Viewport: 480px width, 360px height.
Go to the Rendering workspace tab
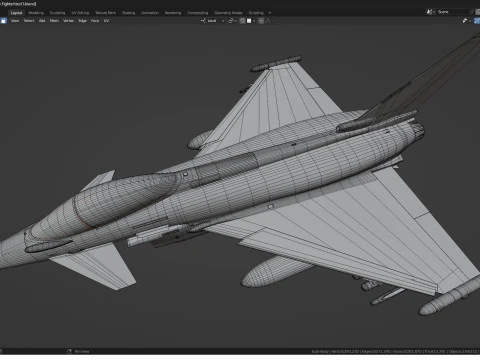click(173, 13)
